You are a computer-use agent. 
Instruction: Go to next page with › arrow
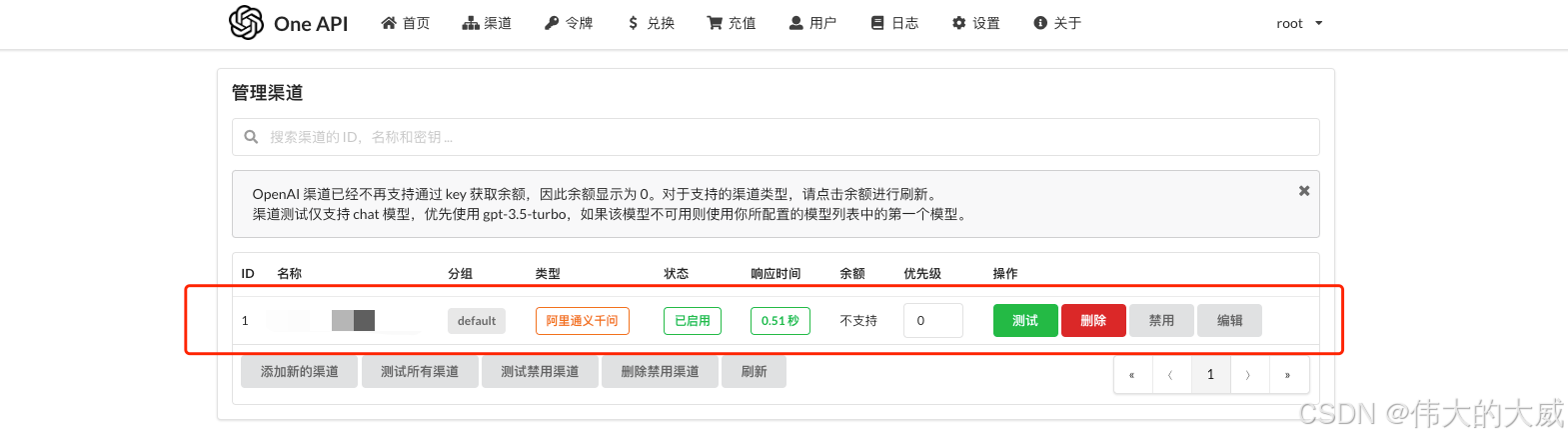point(1249,375)
